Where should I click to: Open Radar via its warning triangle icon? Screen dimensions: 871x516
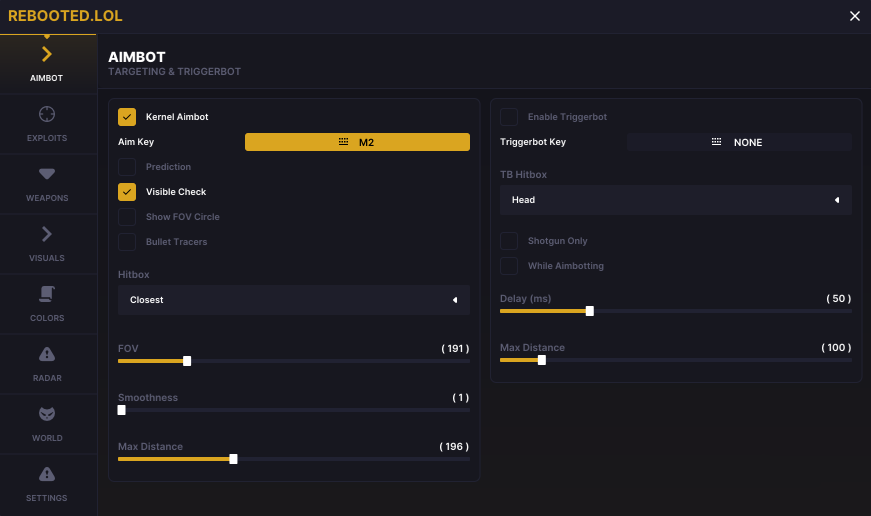pyautogui.click(x=47, y=354)
